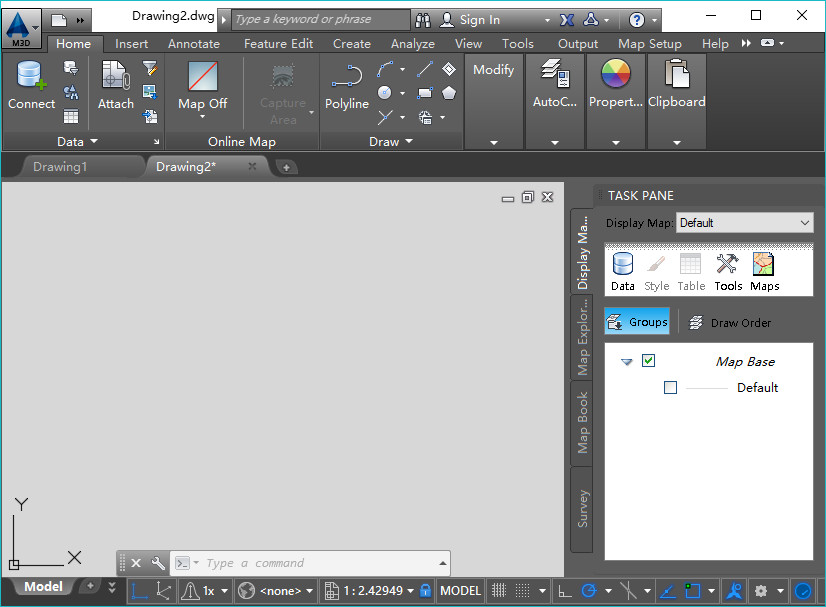The image size is (826, 607).
Task: Toggle object snap square icon
Action: pos(692,591)
